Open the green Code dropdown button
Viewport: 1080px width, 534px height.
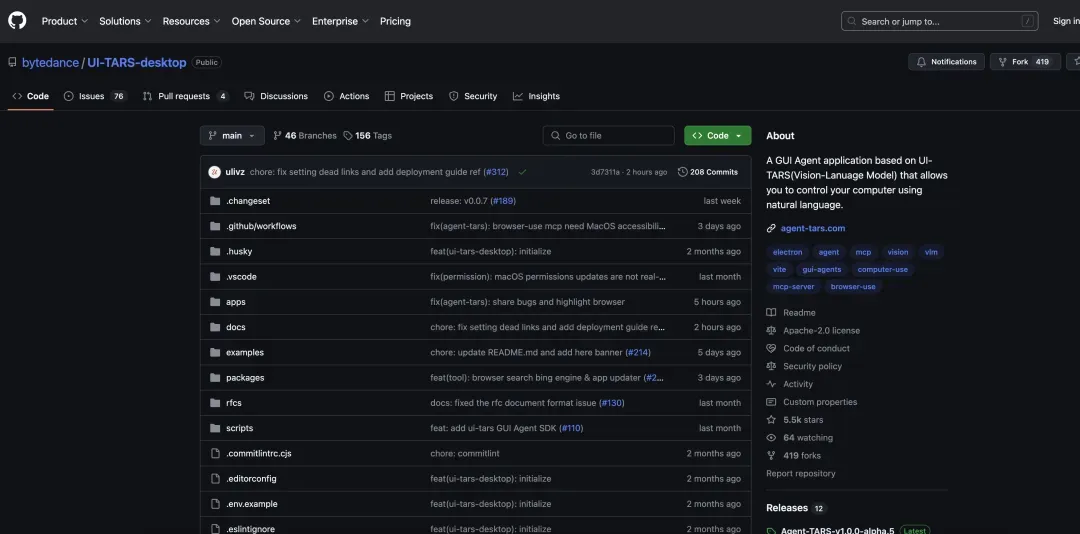[x=718, y=136]
